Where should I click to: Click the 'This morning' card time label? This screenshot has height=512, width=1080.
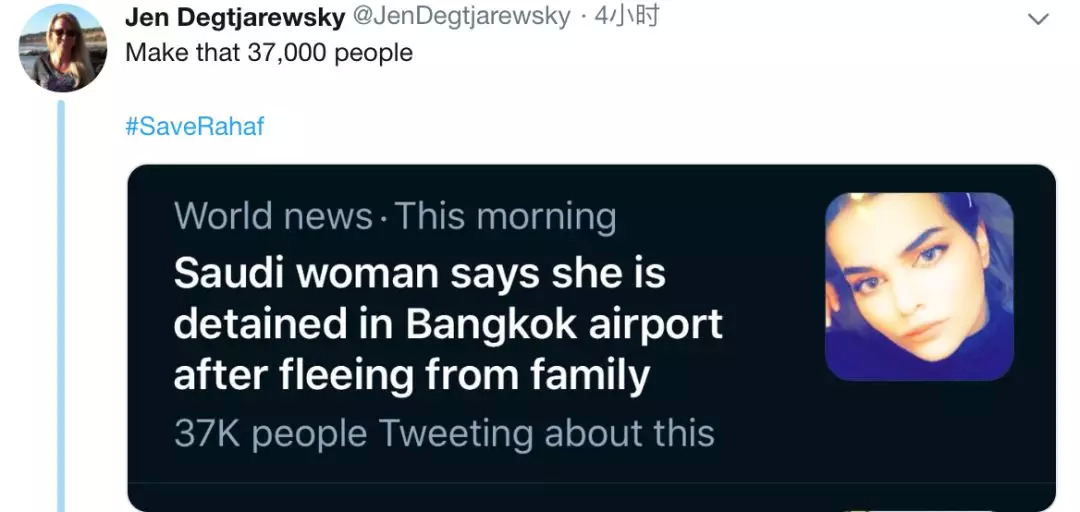(506, 217)
